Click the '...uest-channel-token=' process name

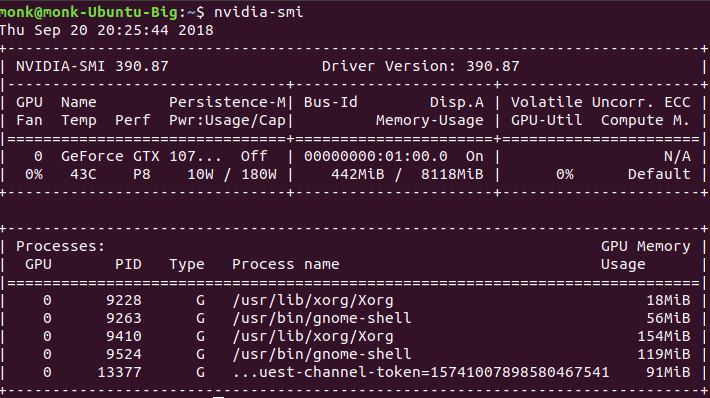pos(421,372)
